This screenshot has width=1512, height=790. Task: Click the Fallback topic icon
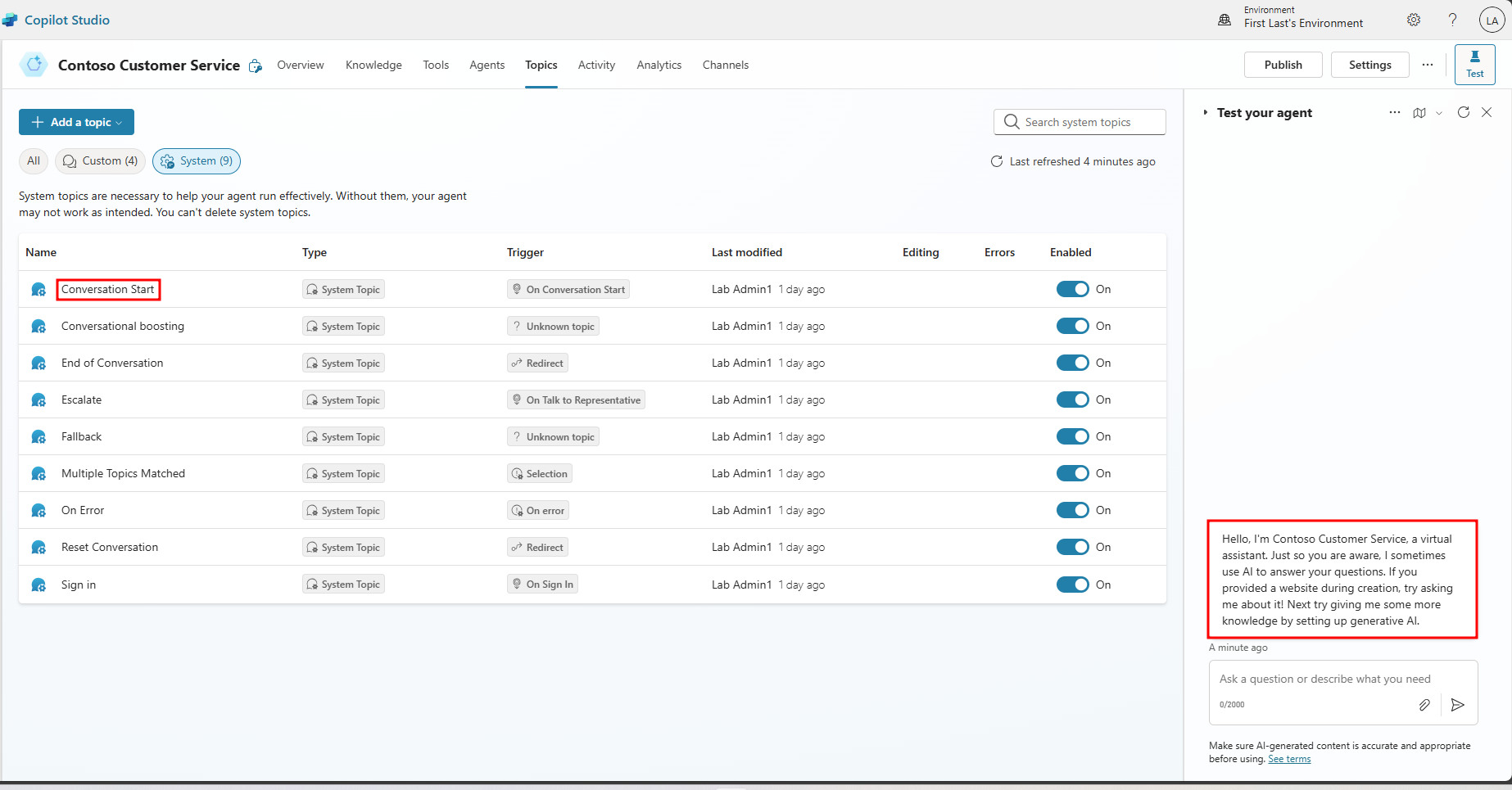pyautogui.click(x=38, y=436)
